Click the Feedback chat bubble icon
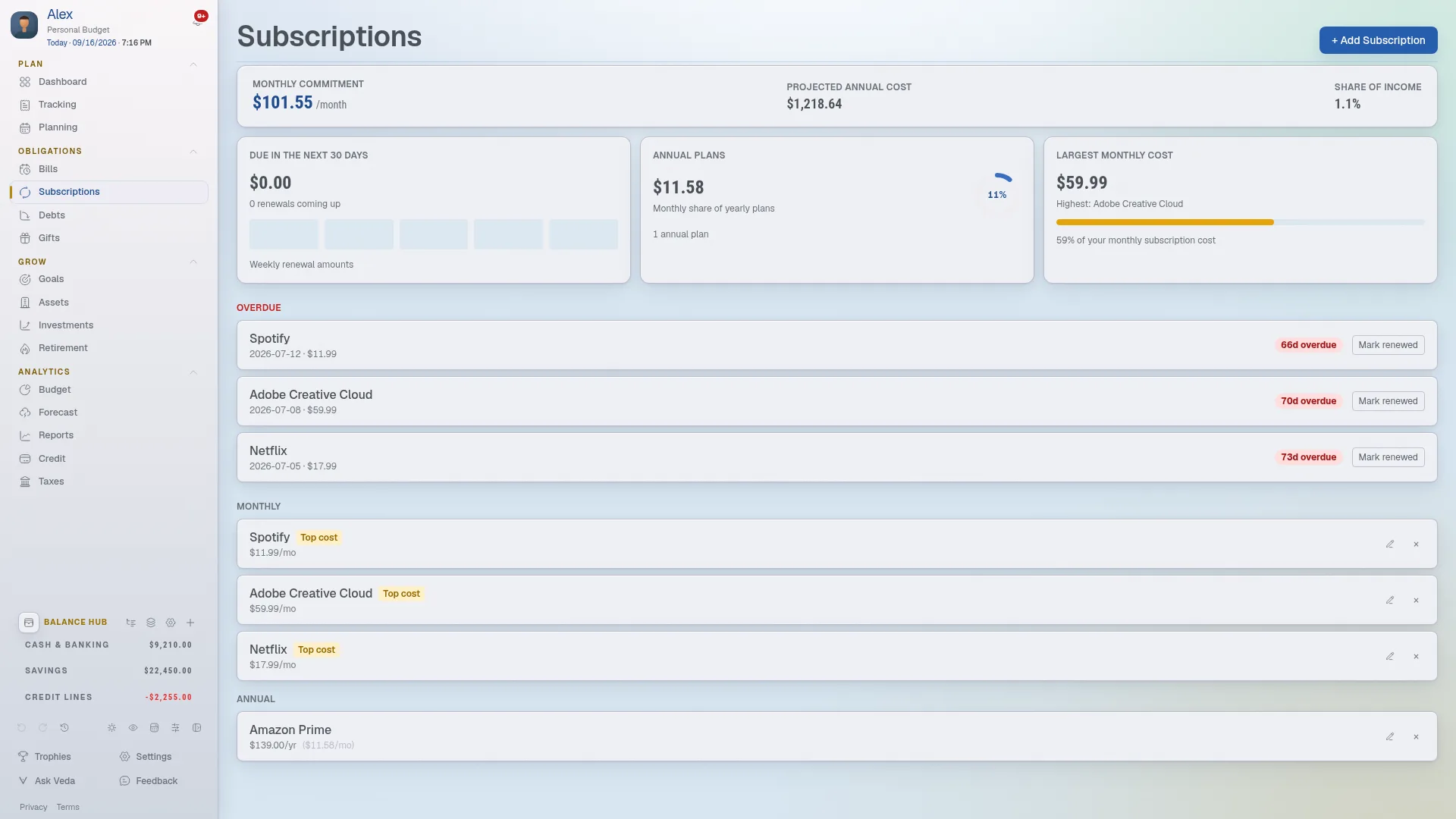The height and width of the screenshot is (819, 1456). coord(124,781)
